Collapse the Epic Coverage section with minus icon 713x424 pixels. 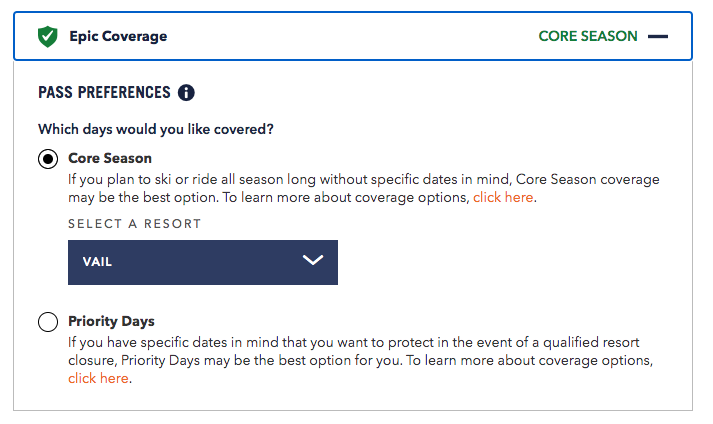tap(657, 37)
